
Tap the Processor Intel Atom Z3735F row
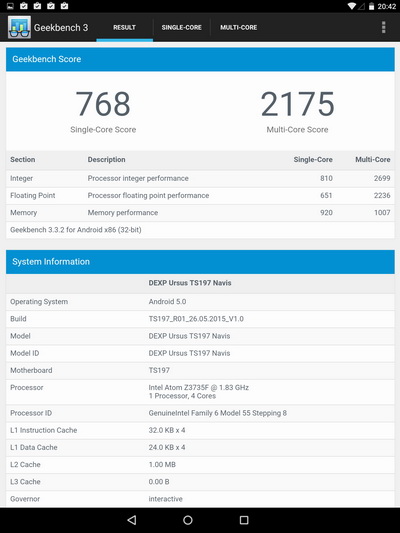pos(200,392)
